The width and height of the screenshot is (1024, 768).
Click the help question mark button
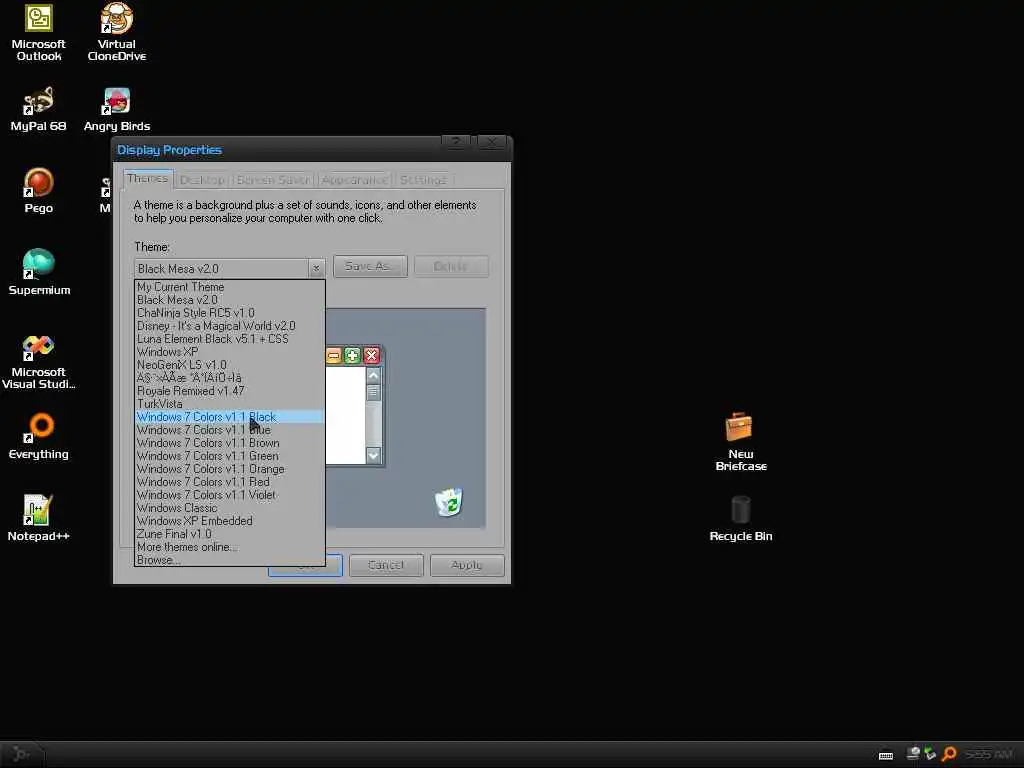tap(456, 142)
